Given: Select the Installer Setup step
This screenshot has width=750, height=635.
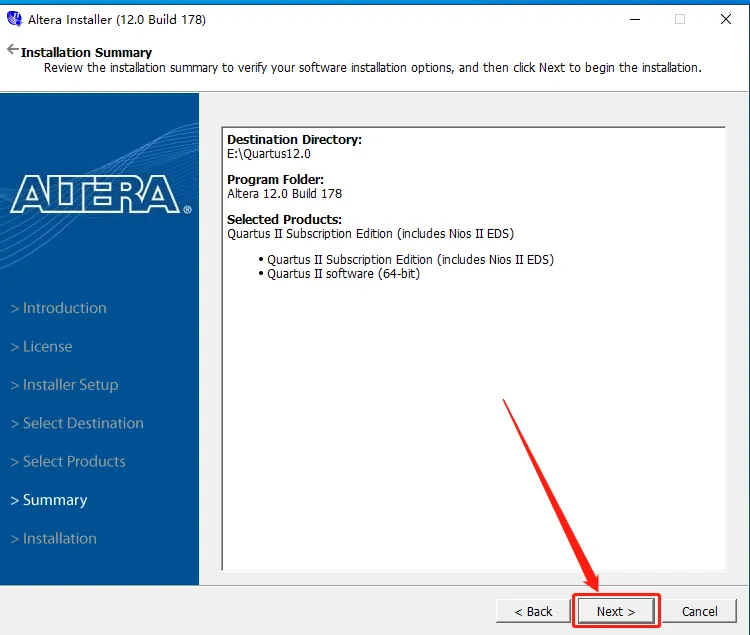Looking at the screenshot, I should 64,384.
